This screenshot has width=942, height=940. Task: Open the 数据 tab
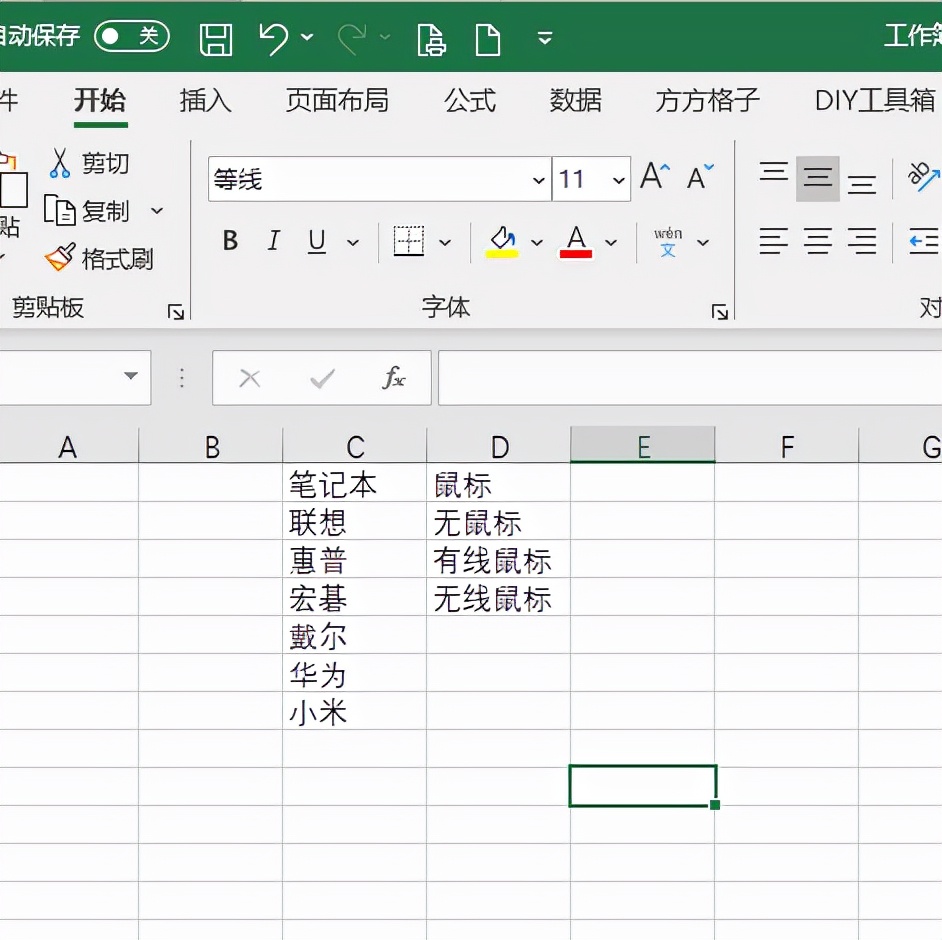pos(576,100)
